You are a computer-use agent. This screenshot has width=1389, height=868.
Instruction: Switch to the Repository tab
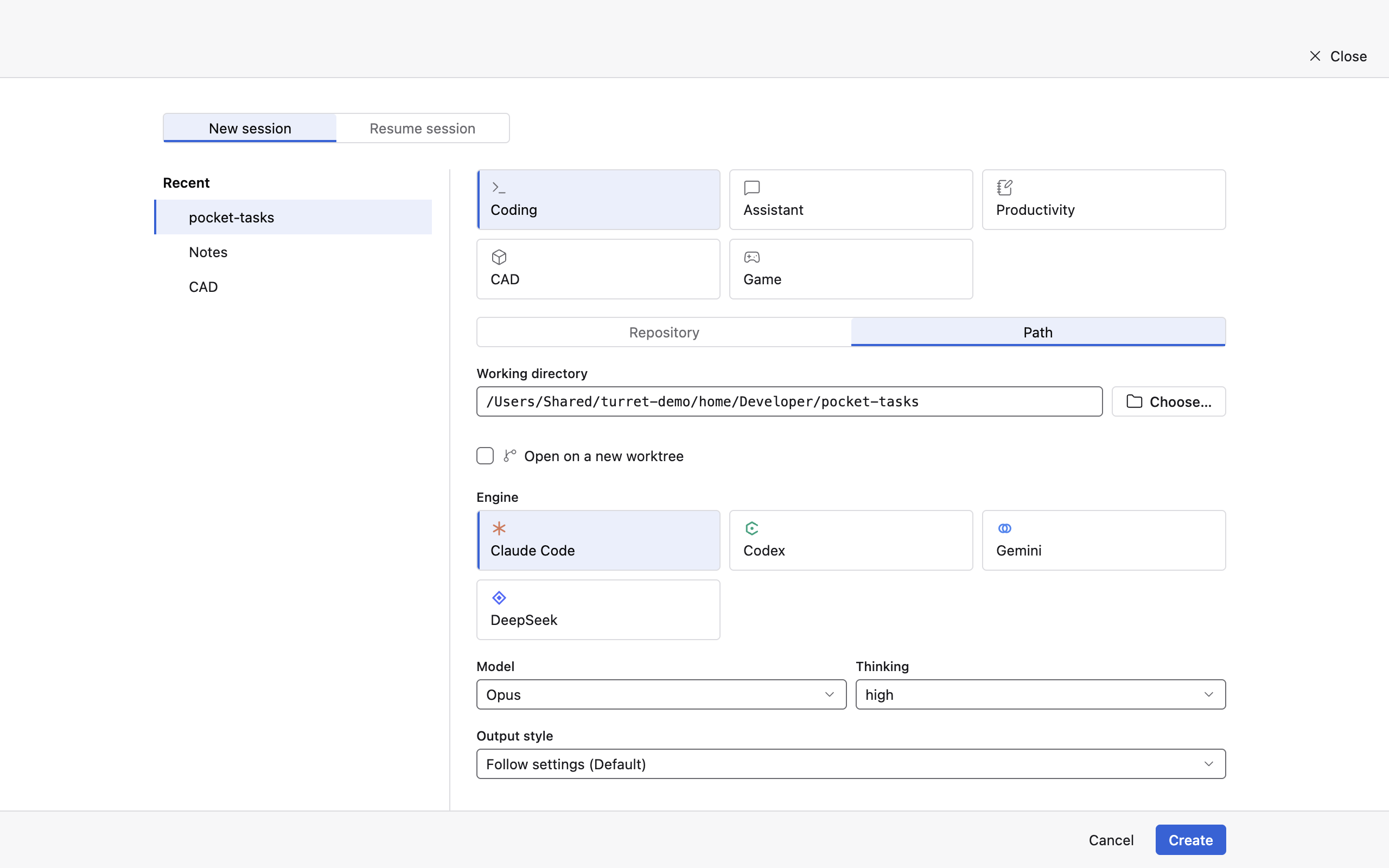pos(664,333)
